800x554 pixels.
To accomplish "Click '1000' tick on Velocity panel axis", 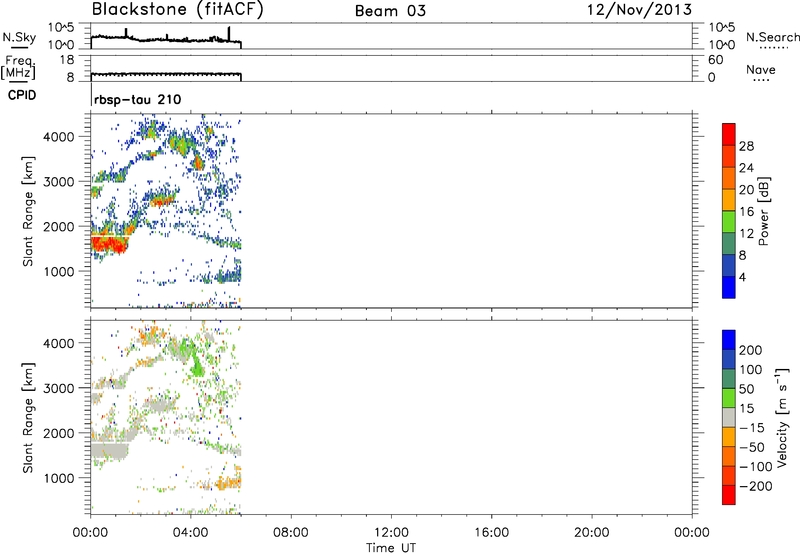I will 59,478.
